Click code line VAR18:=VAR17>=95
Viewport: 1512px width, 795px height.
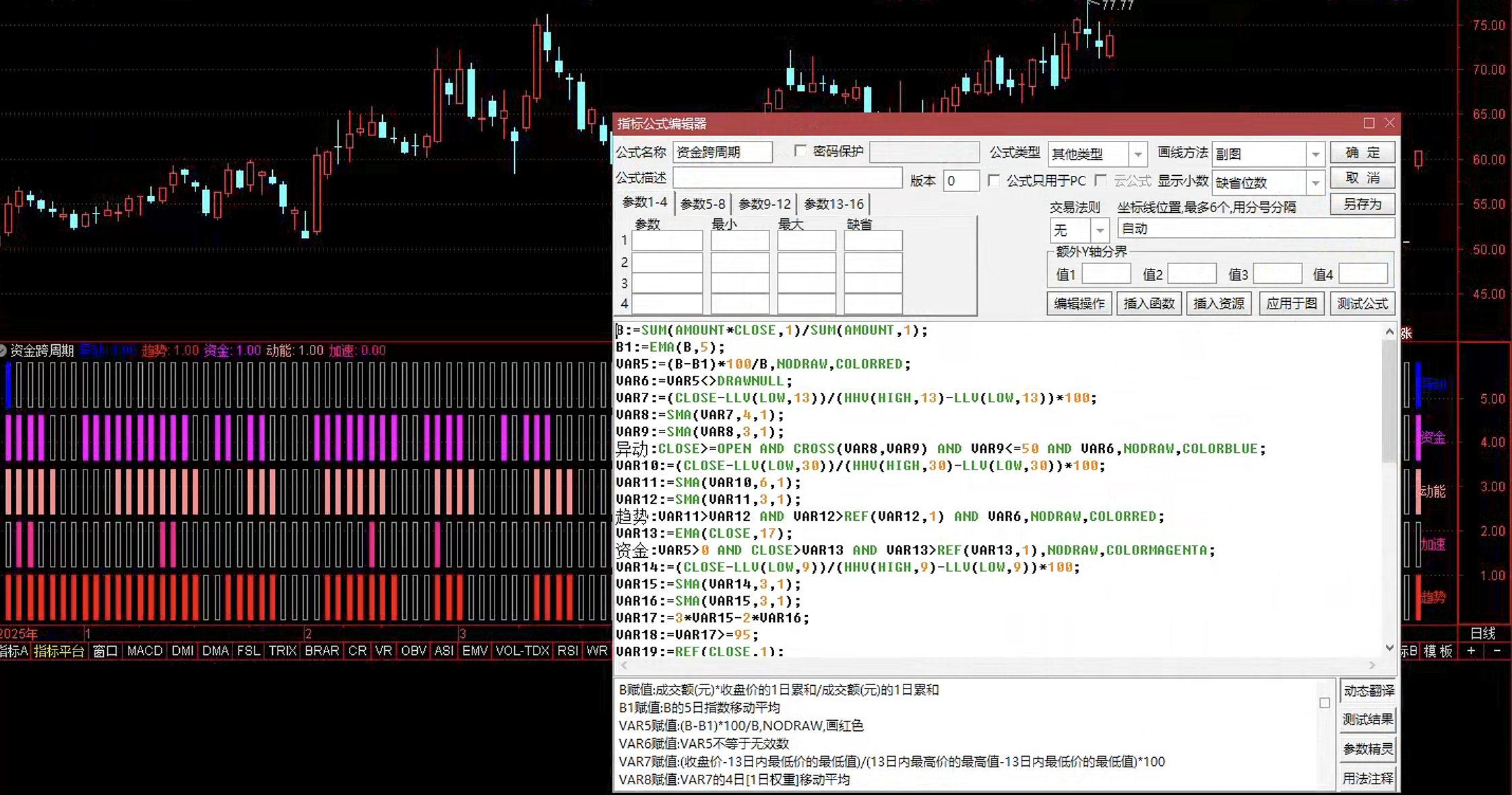(x=687, y=635)
